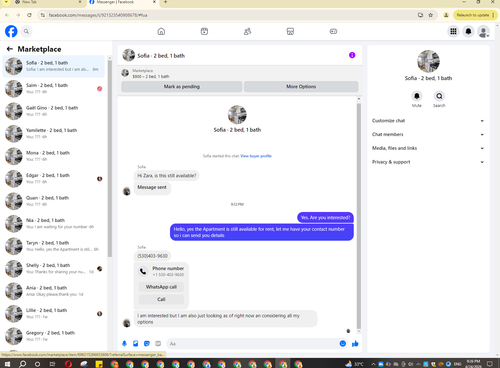Choose a sticker icon in composer
This screenshot has width=500, height=368.
[147, 343]
